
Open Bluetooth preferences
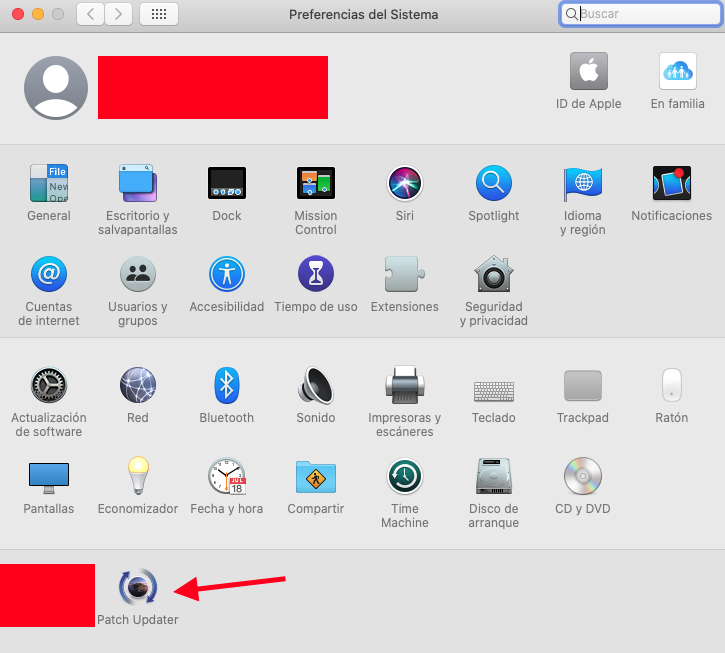[227, 385]
